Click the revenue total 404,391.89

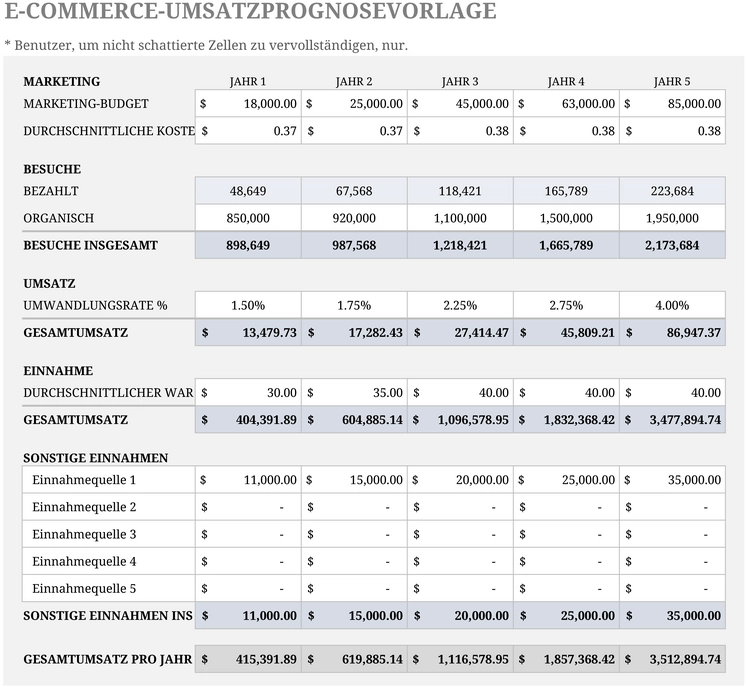pyautogui.click(x=248, y=420)
